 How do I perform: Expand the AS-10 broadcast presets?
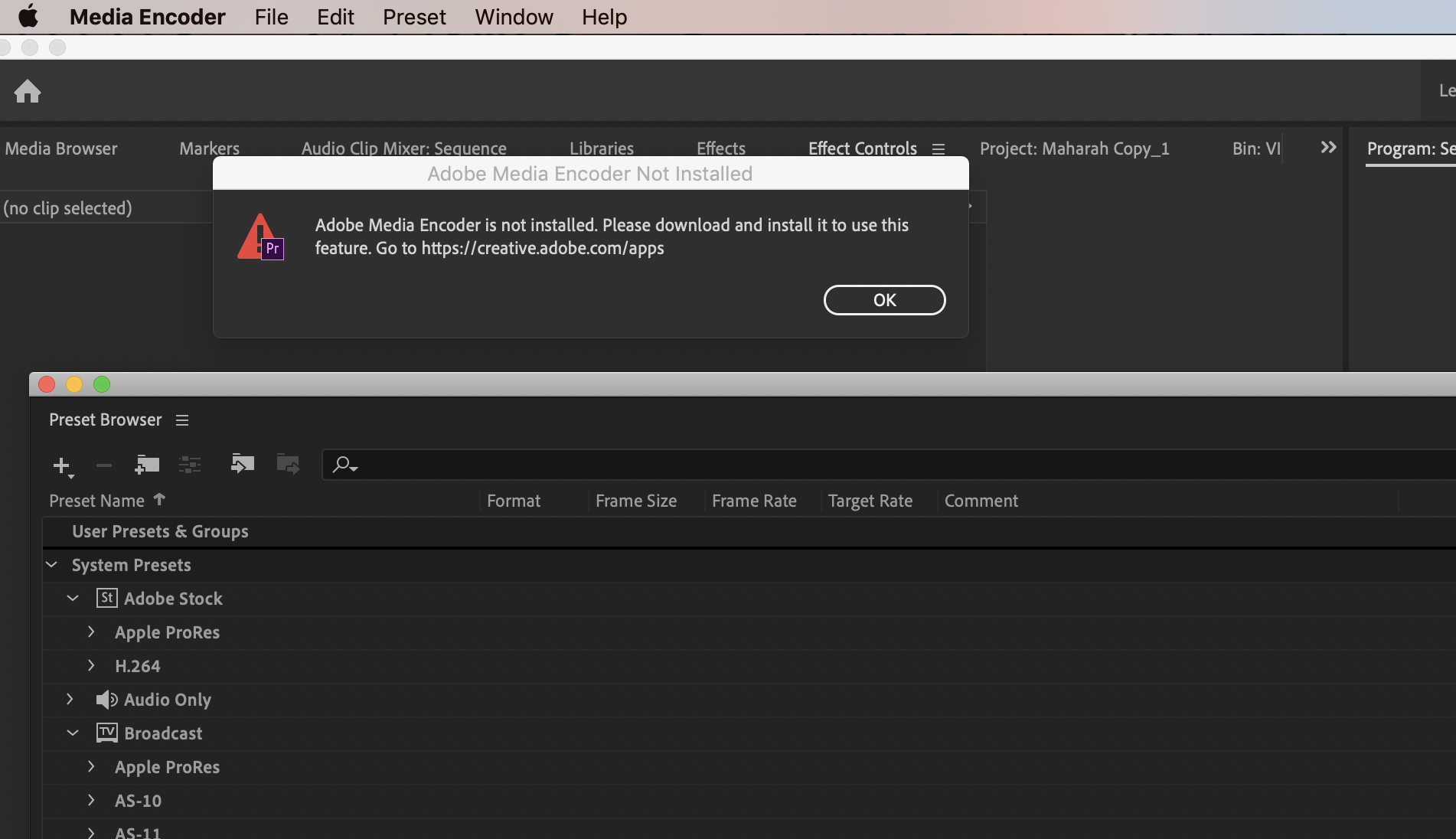pyautogui.click(x=91, y=801)
